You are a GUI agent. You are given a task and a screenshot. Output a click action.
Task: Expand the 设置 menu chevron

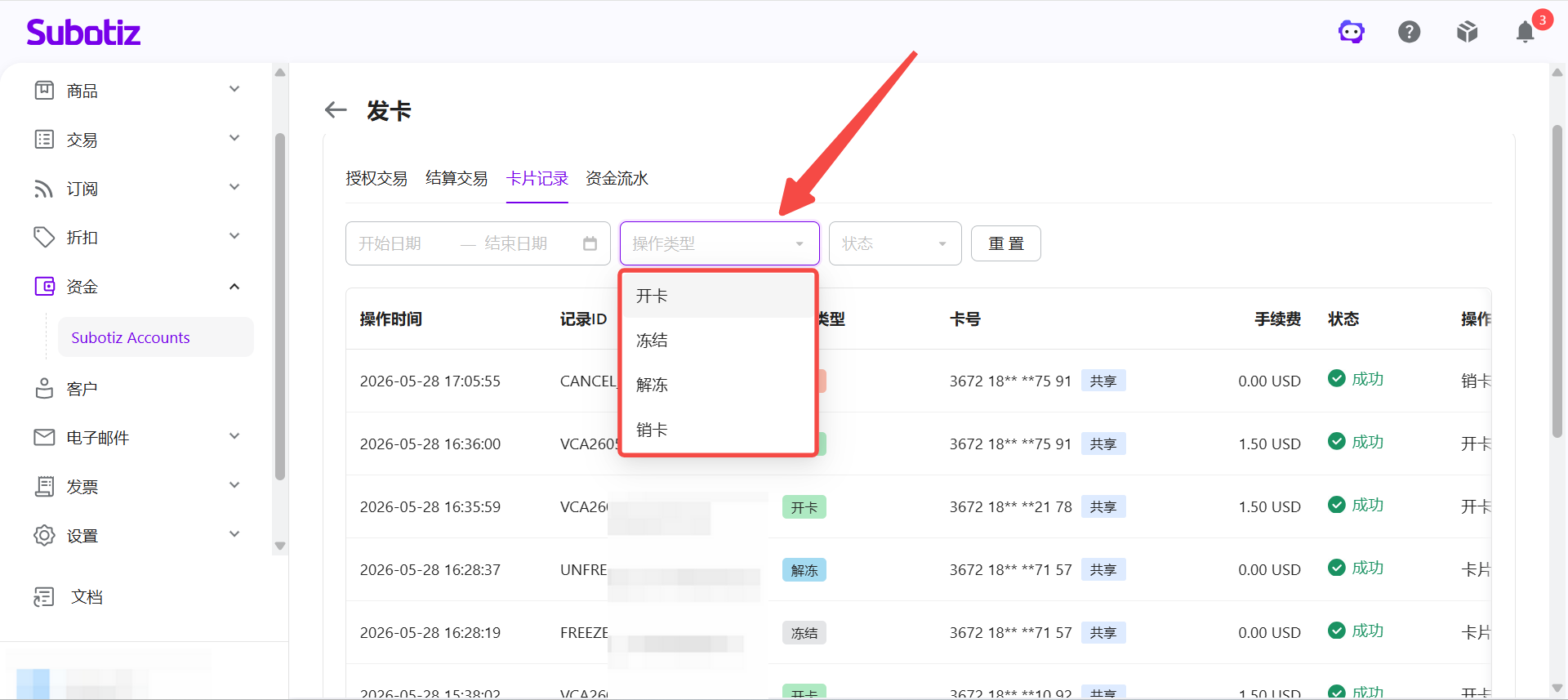pos(234,534)
